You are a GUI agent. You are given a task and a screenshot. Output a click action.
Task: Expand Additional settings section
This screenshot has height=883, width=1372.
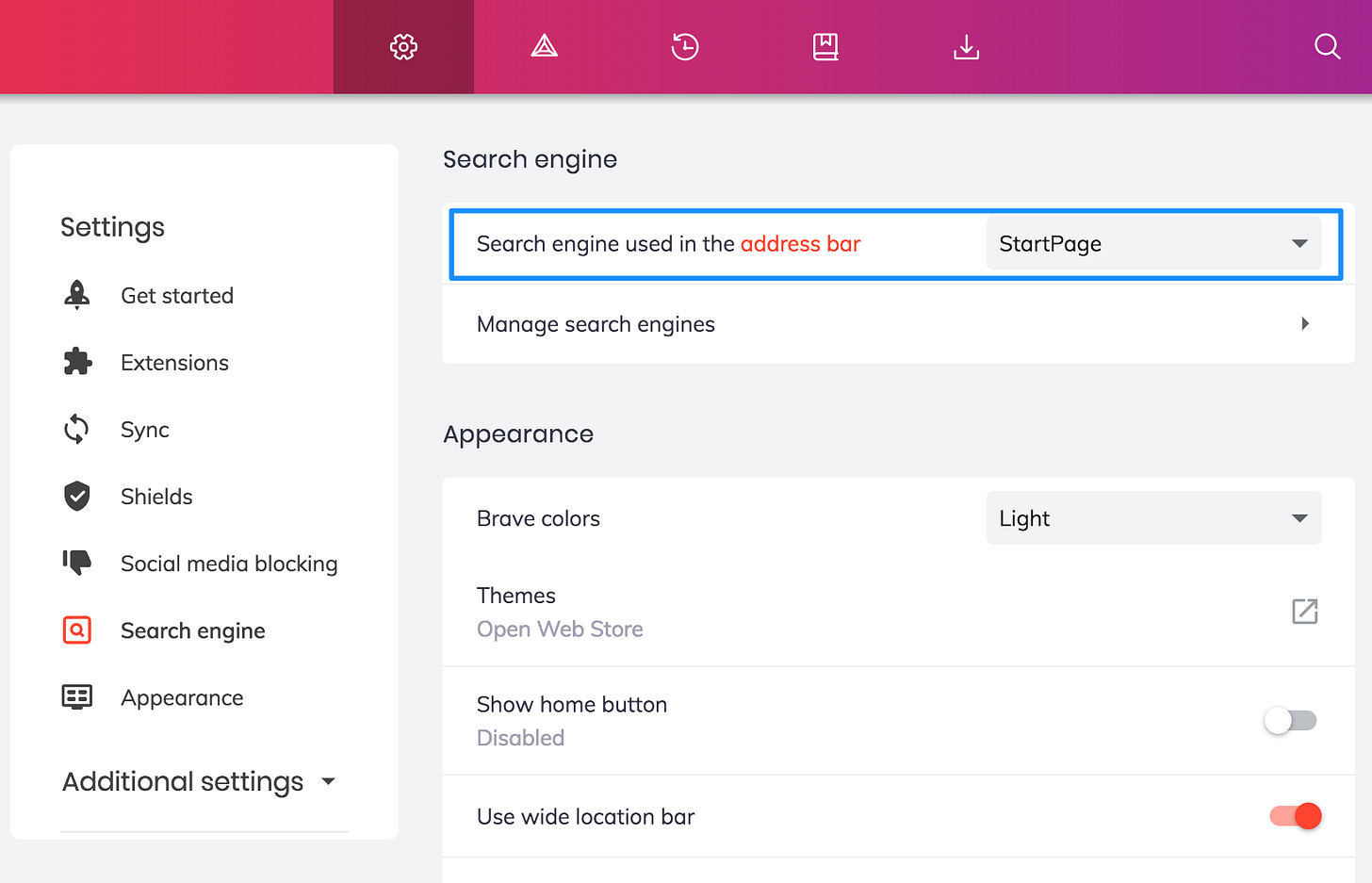click(199, 781)
